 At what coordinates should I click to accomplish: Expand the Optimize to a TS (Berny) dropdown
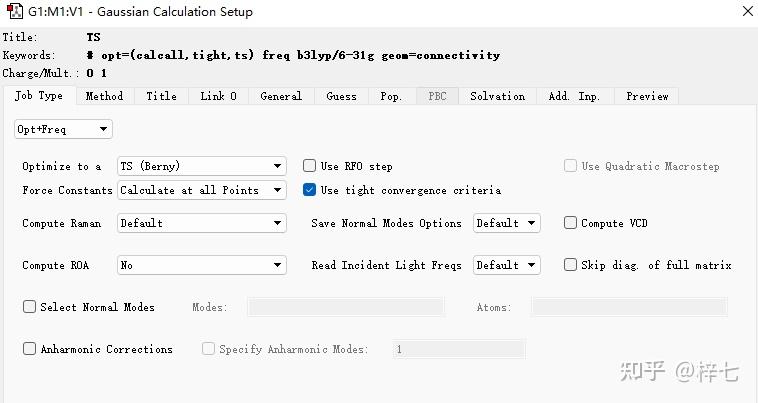202,166
